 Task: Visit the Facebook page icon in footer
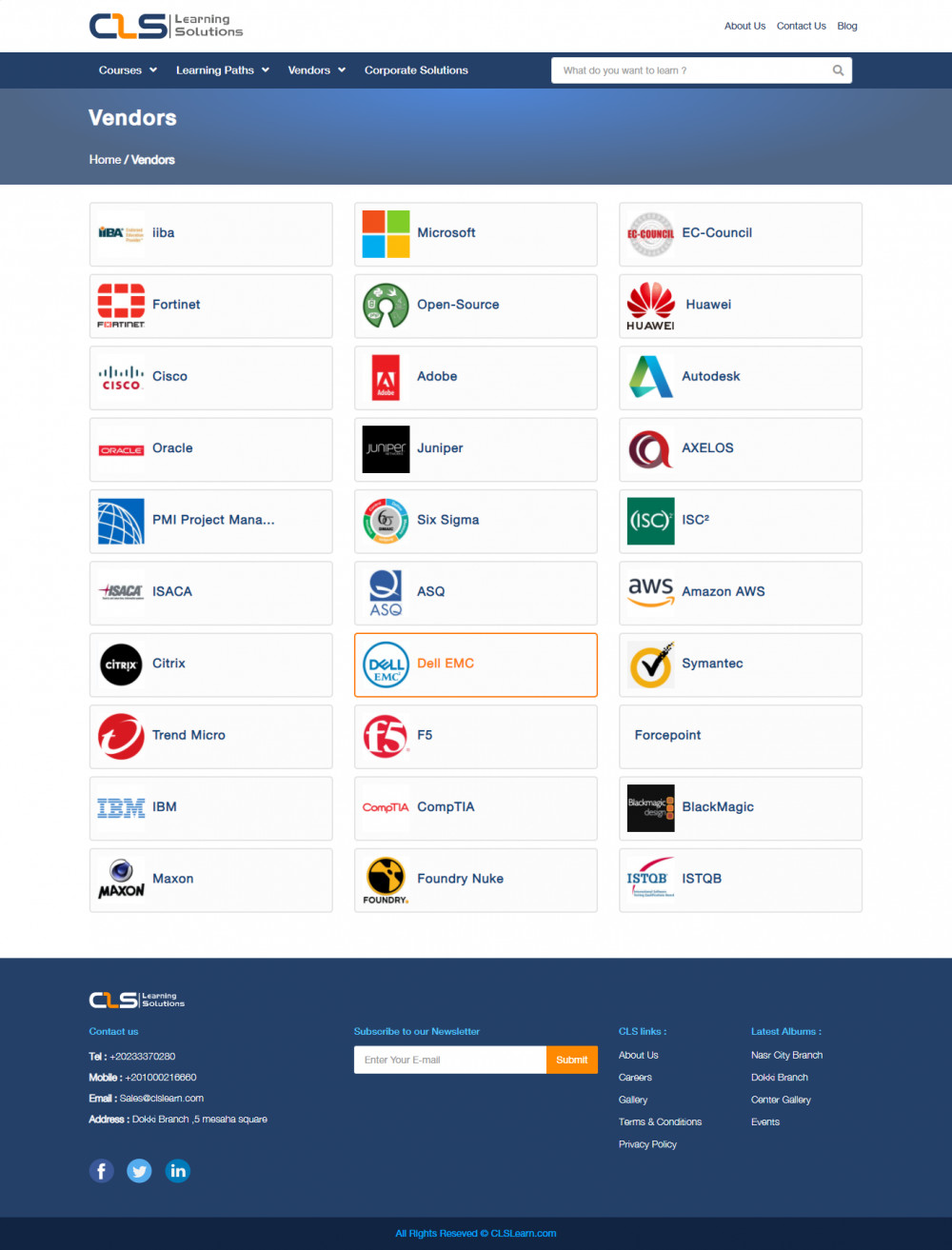(102, 1171)
